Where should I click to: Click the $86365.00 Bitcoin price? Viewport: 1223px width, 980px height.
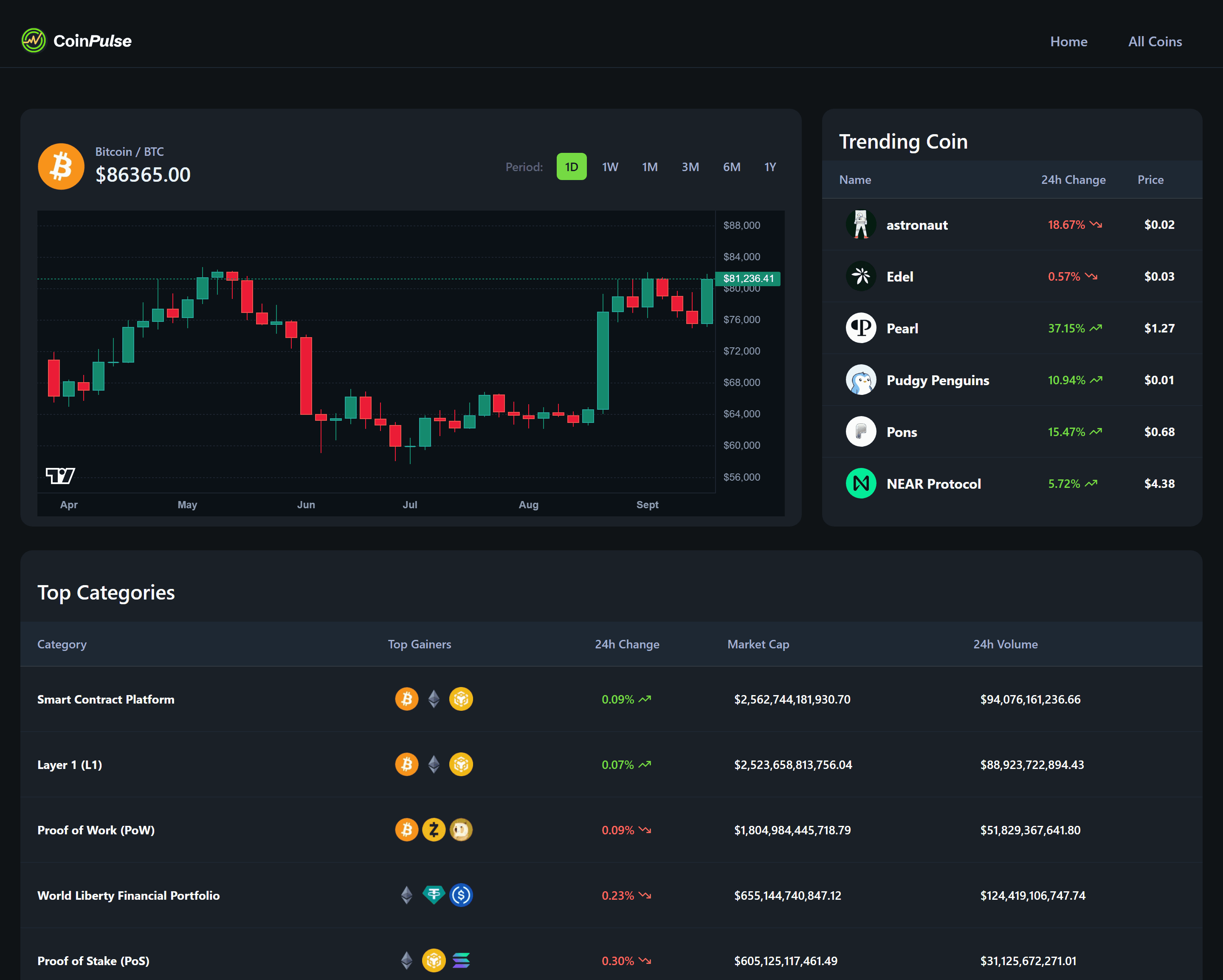(143, 175)
